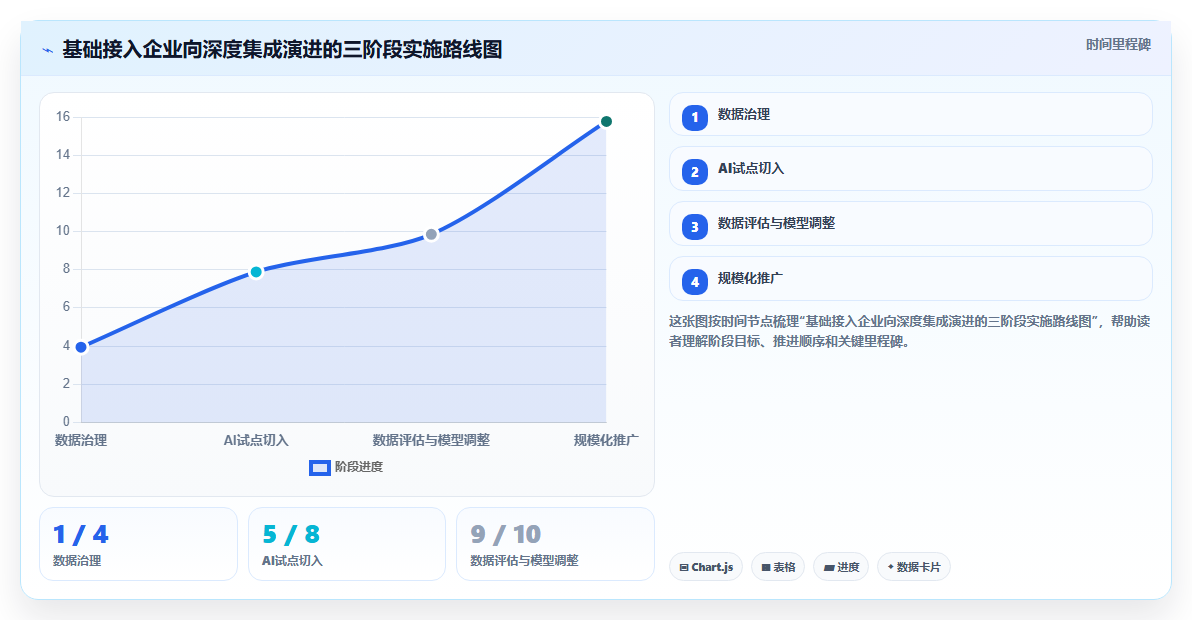Toggle the 阶段进度 legend color box
This screenshot has height=620, width=1192.
[x=319, y=467]
